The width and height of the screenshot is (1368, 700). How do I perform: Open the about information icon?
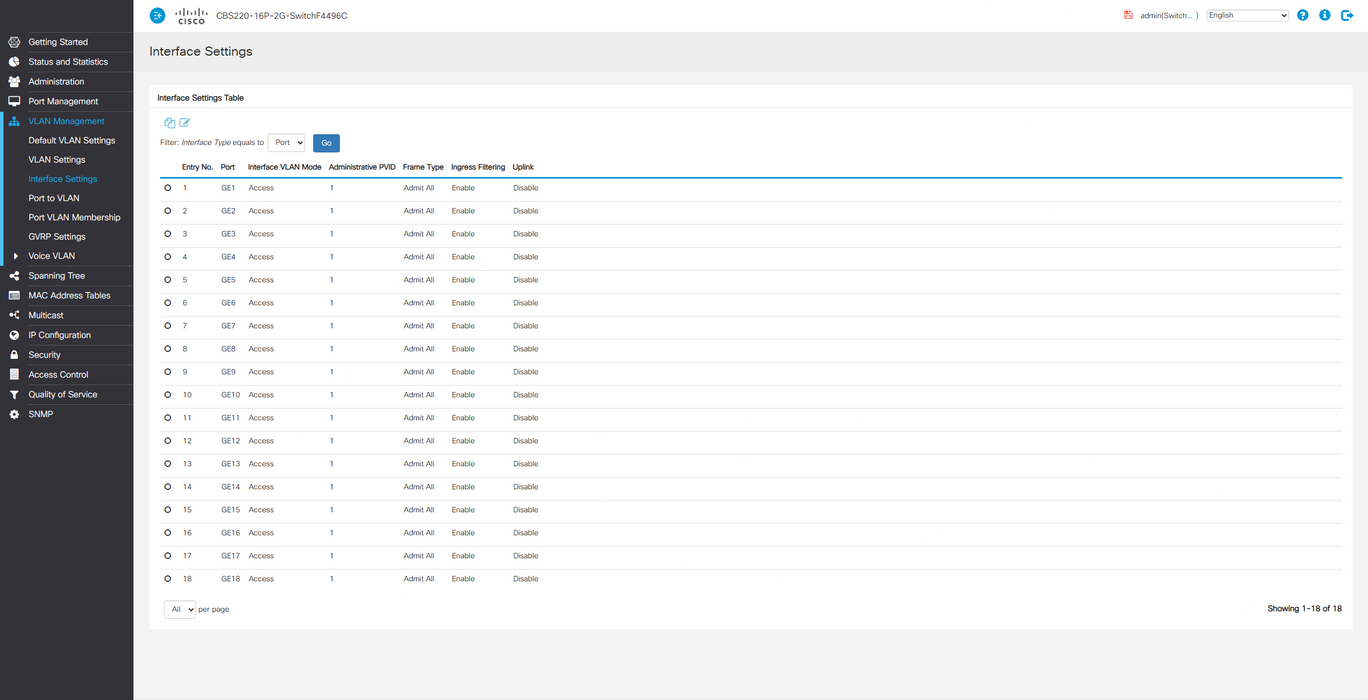pos(1325,15)
